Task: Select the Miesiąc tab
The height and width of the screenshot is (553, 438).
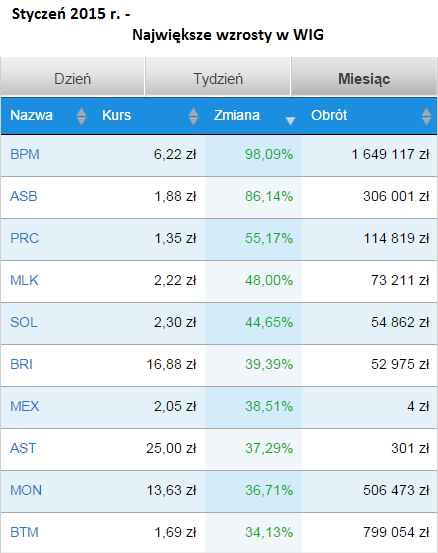Action: point(364,77)
